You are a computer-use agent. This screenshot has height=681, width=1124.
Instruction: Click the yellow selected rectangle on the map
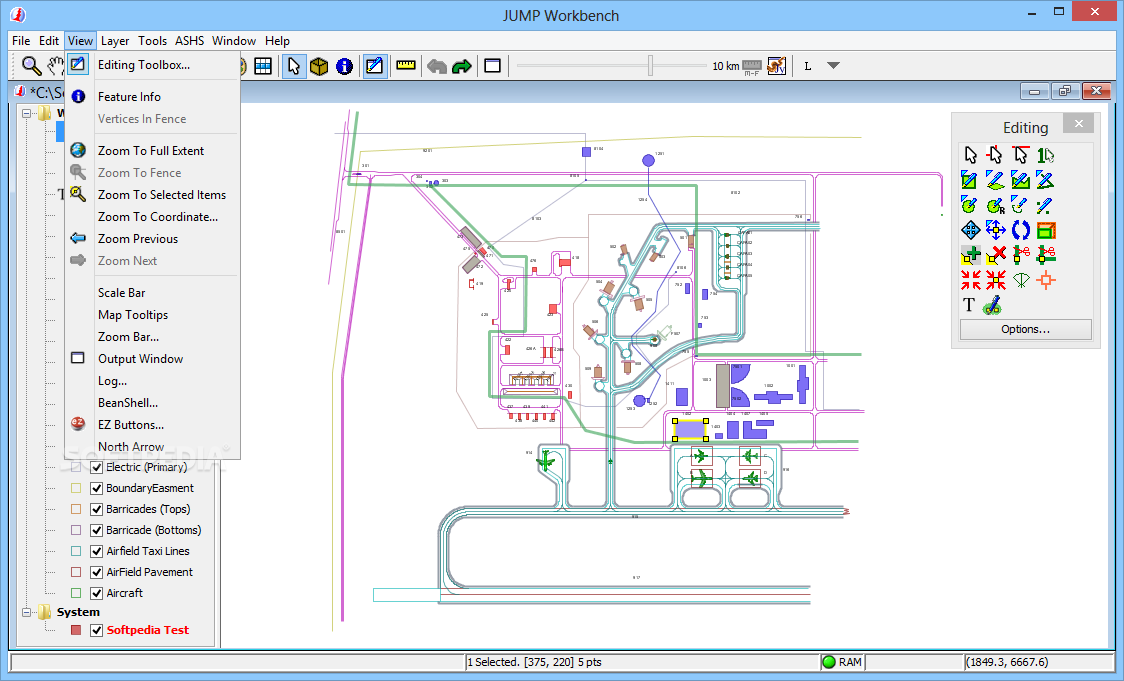pos(690,429)
